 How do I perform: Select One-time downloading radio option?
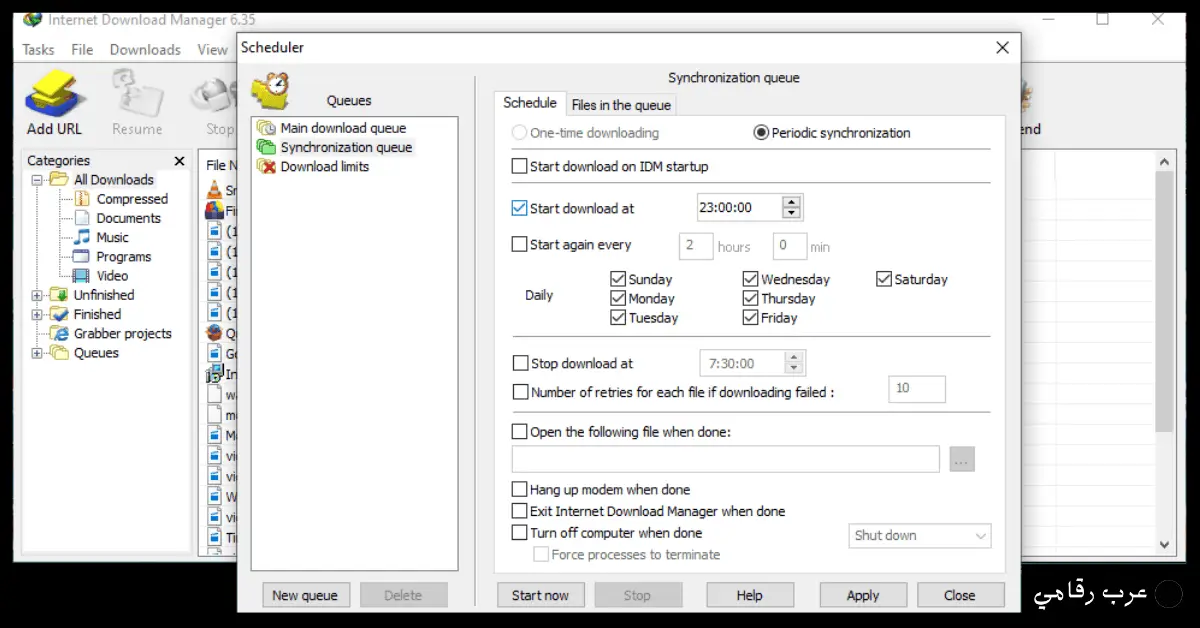click(x=520, y=133)
